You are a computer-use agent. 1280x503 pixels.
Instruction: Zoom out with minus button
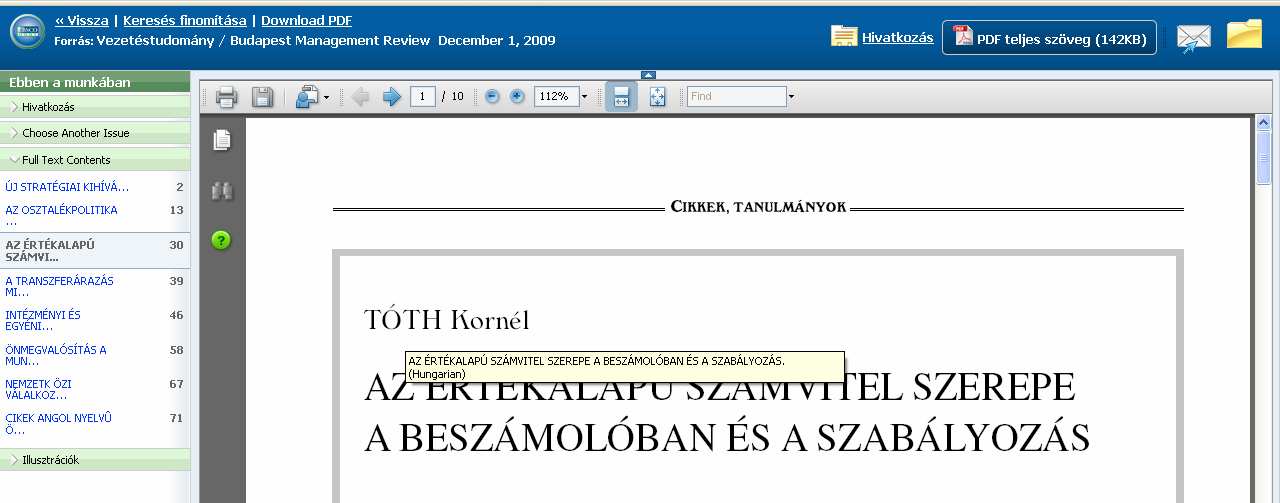[492, 97]
